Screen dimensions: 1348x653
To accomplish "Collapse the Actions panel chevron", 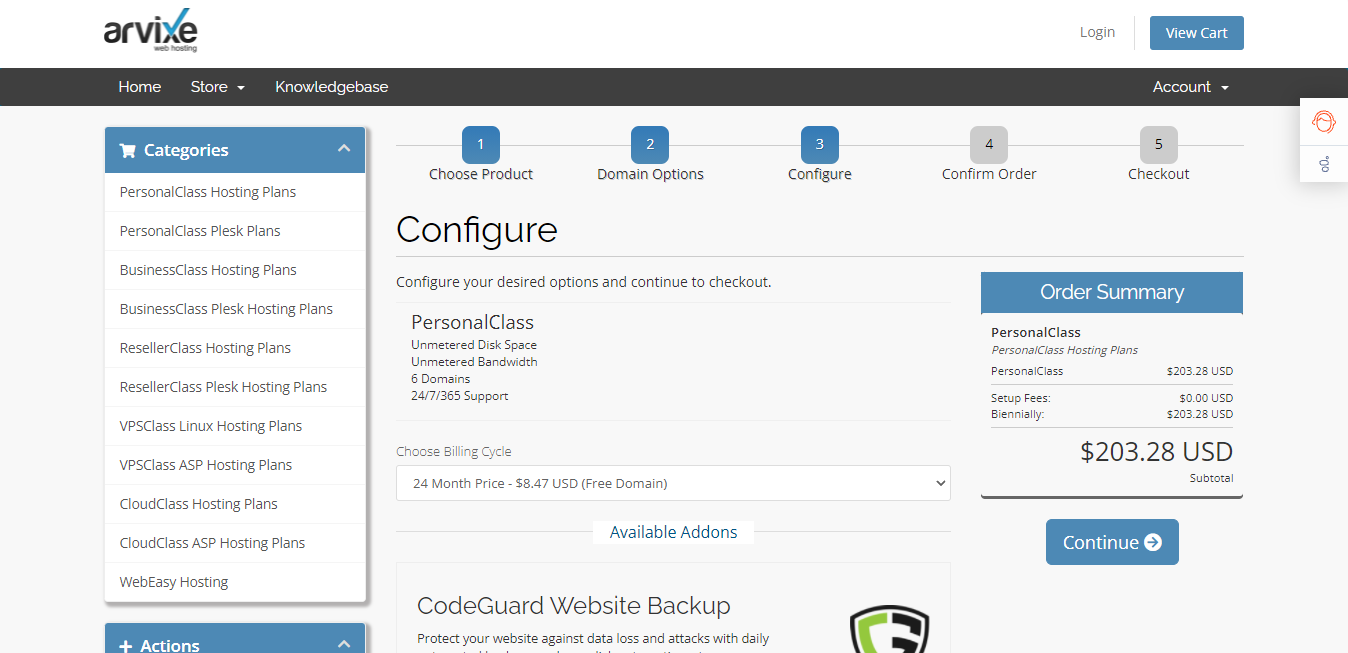I will (x=344, y=645).
